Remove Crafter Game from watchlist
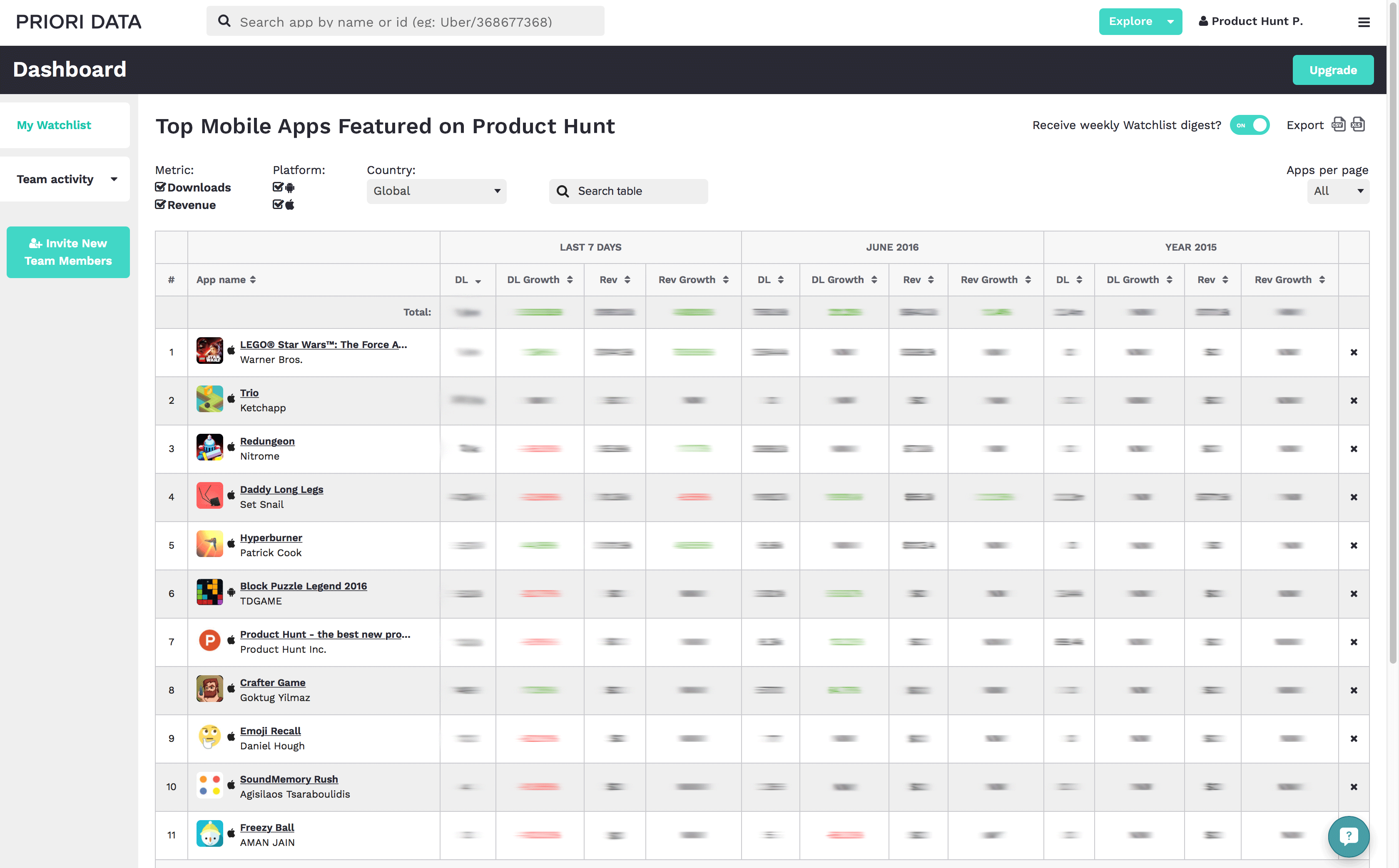 pyautogui.click(x=1354, y=690)
